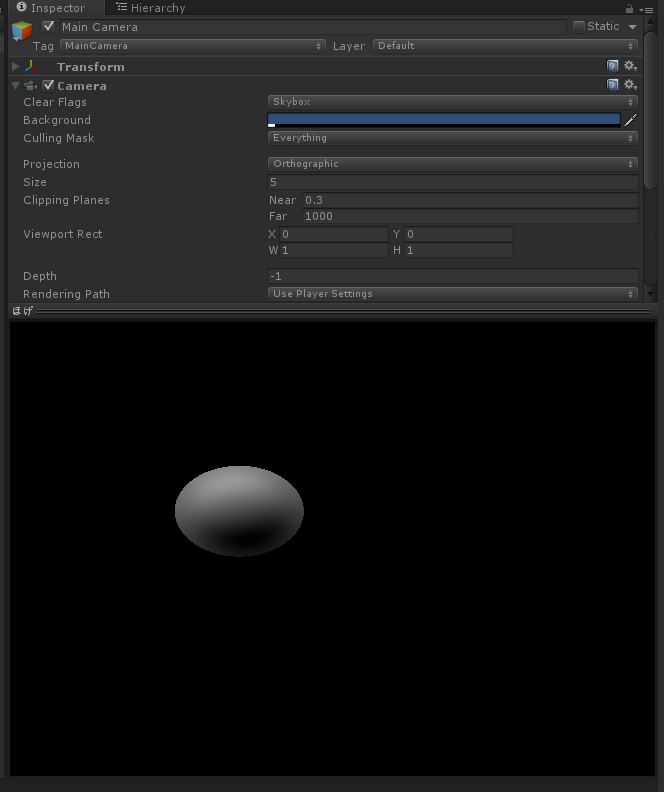Click the Viewport Rect H field
This screenshot has height=792, width=664.
[x=458, y=250]
